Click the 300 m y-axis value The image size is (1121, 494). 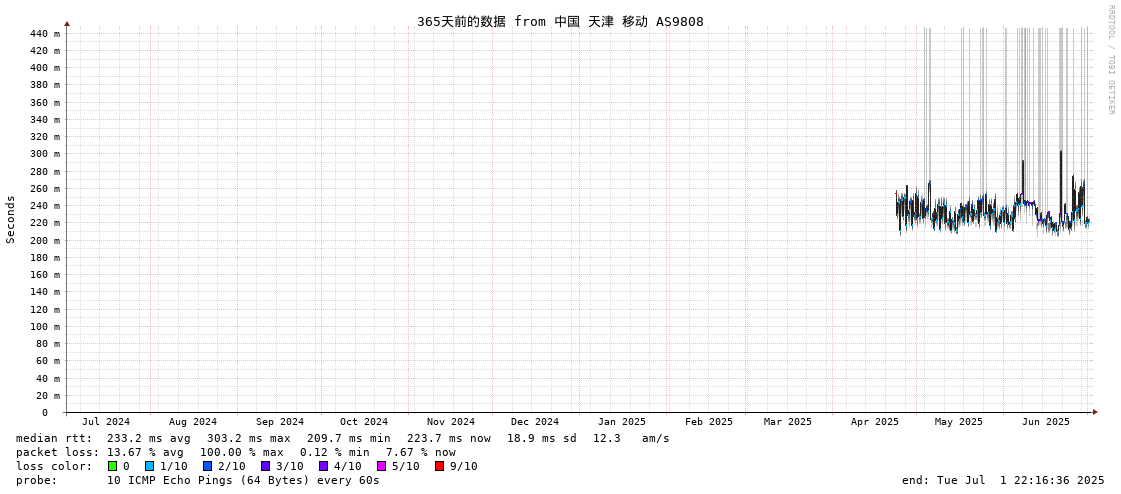[x=43, y=154]
